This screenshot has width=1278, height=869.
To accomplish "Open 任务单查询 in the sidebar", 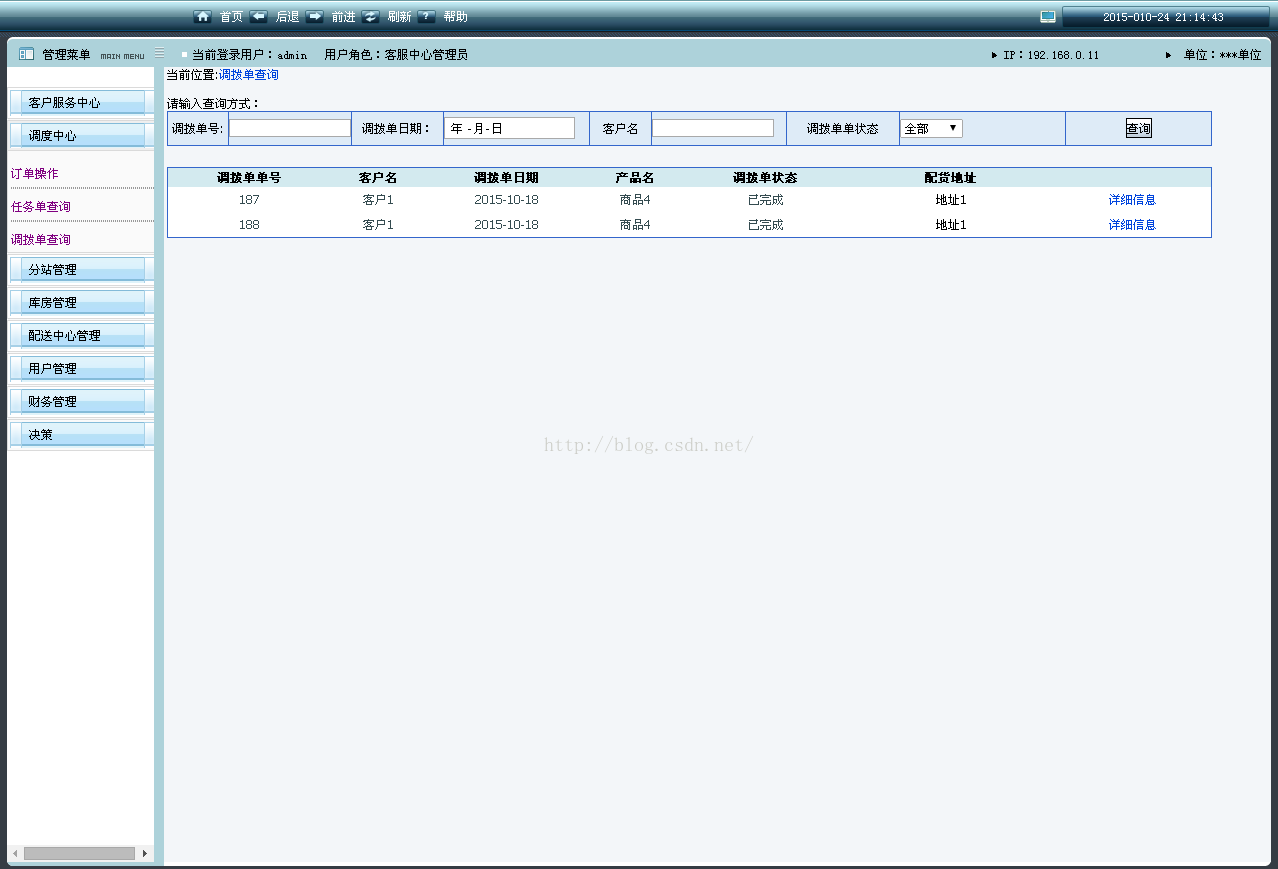I will 40,206.
